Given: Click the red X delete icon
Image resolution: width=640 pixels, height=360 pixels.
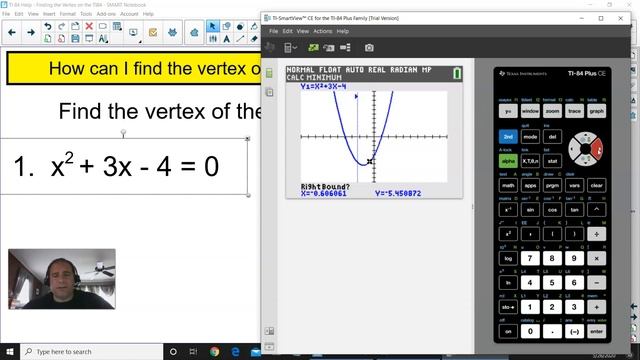Looking at the screenshot, I should pyautogui.click(x=89, y=27).
